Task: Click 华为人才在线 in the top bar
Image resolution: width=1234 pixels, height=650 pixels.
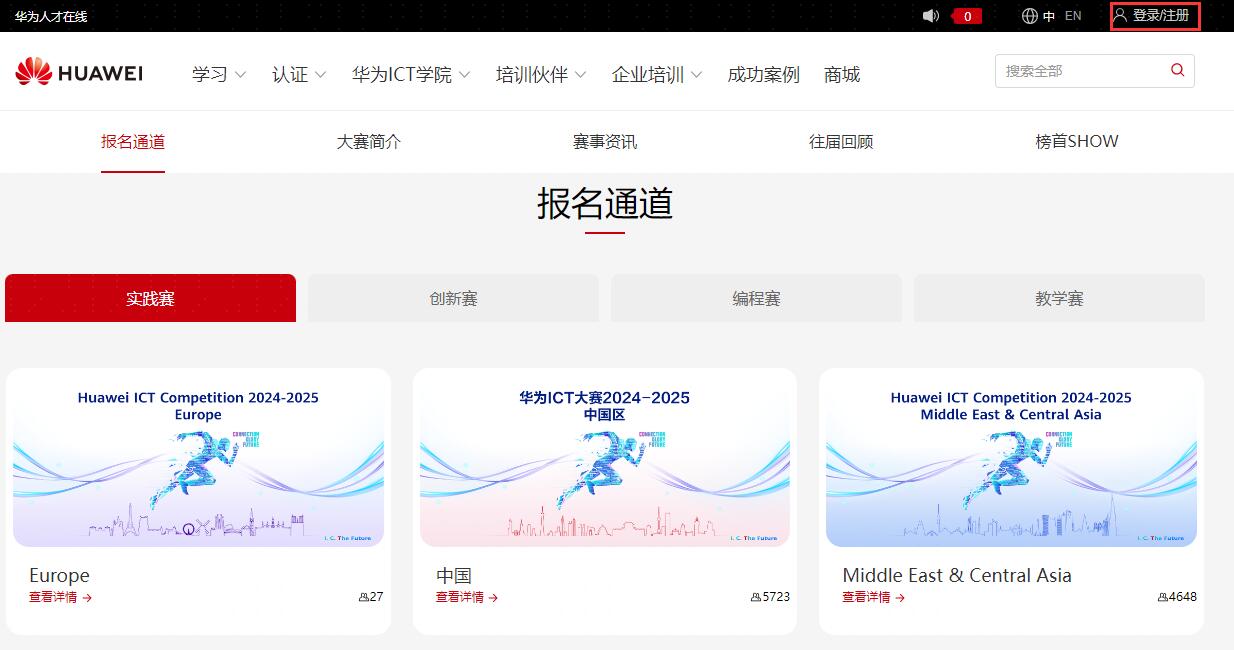Action: pyautogui.click(x=51, y=16)
